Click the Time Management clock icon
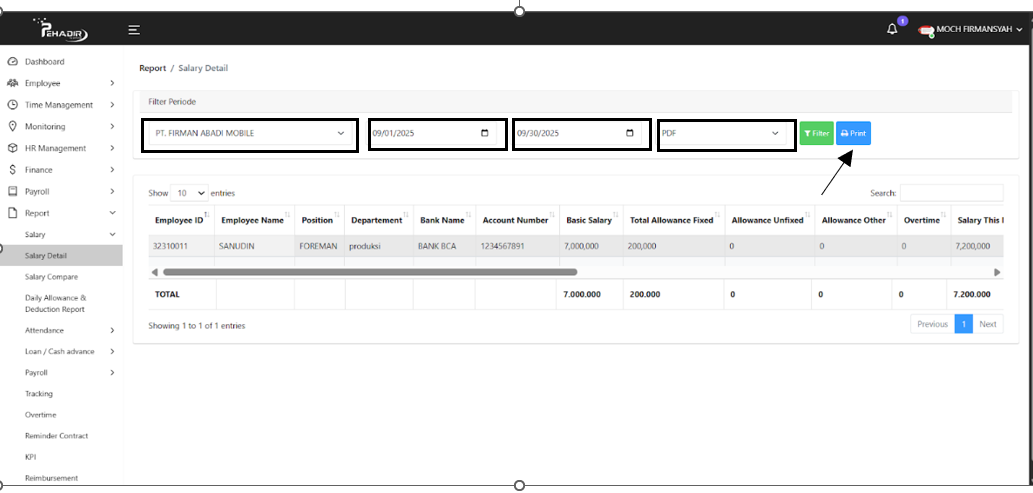The image size is (1033, 493). [12, 105]
